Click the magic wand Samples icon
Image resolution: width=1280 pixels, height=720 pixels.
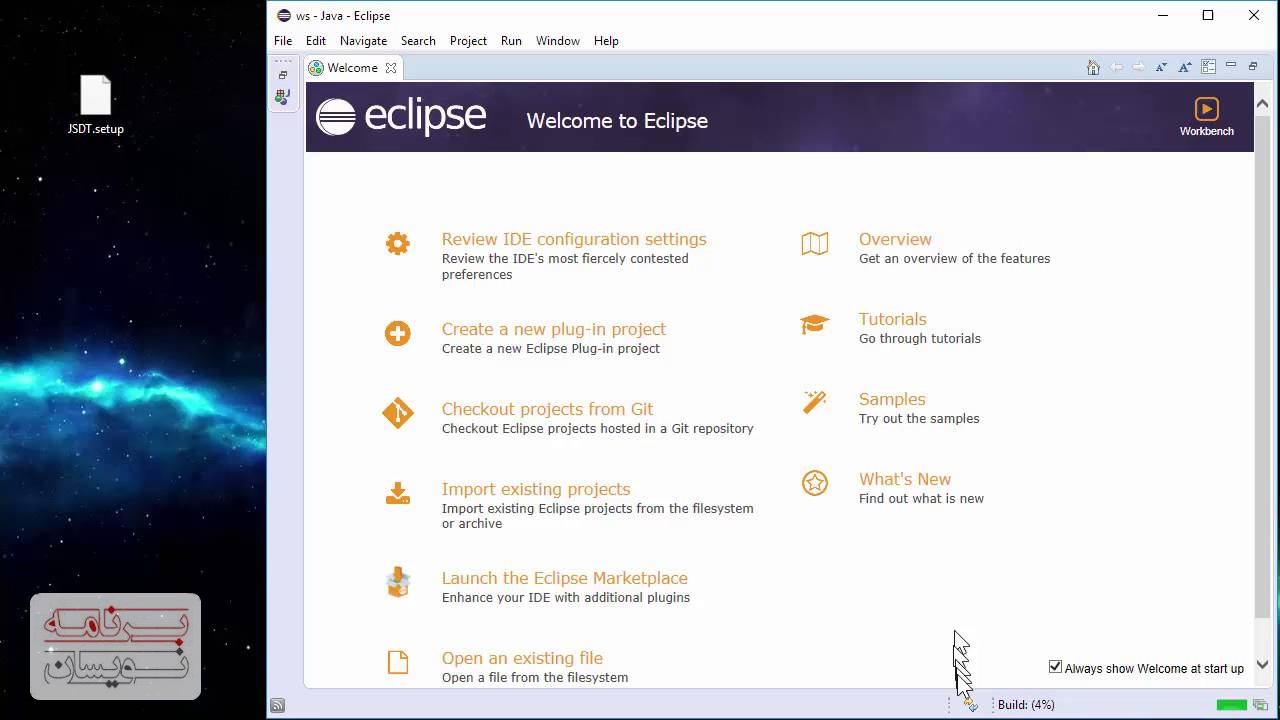click(x=815, y=402)
